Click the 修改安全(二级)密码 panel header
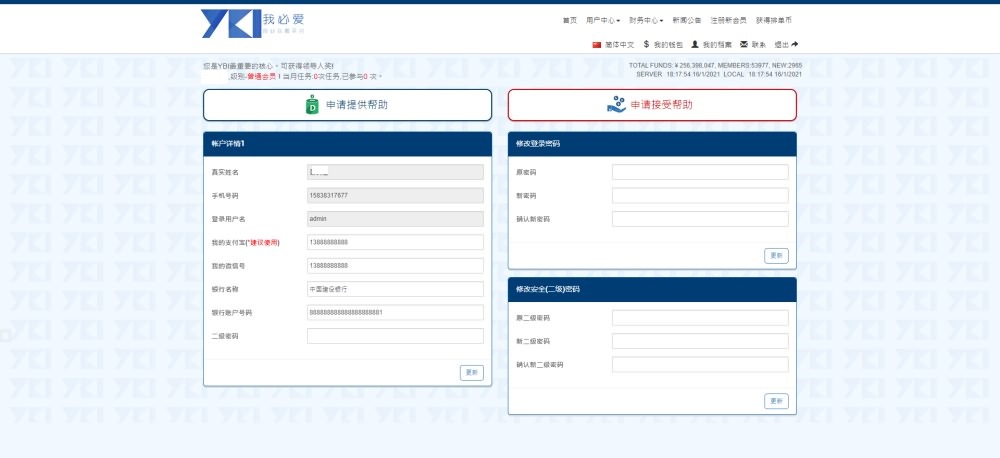Screen dimensions: 1000x458 (652, 290)
